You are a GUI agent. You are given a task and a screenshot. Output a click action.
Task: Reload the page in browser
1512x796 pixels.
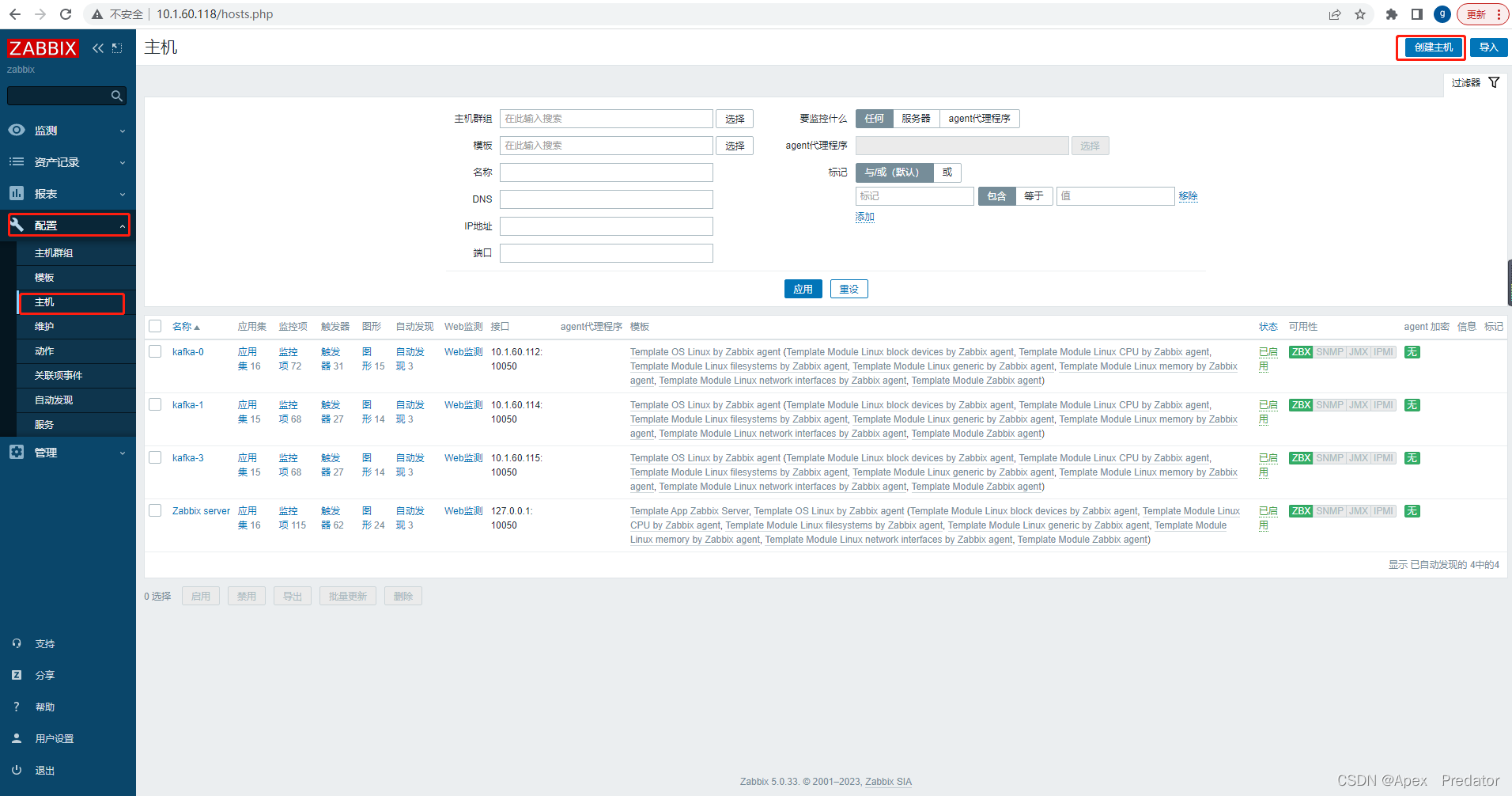66,14
